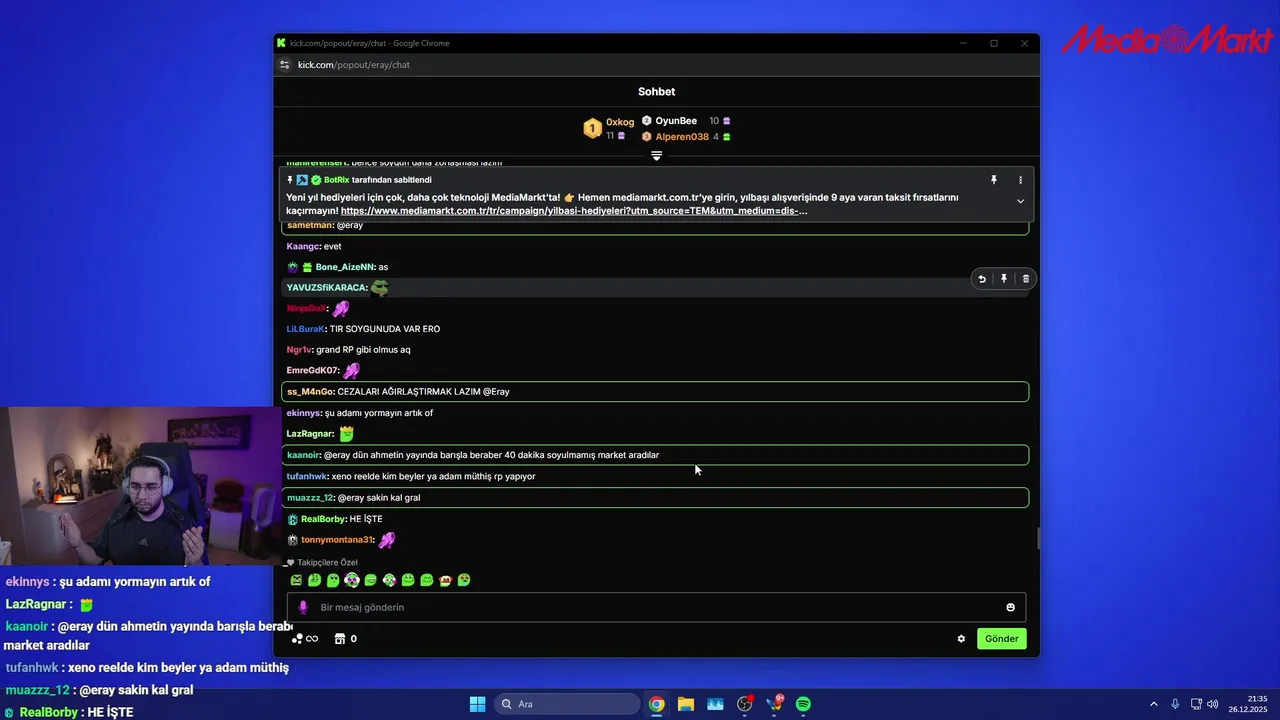The image size is (1280, 720).
Task: Insert the first emote in Takipçilere Özel row
Action: (x=296, y=580)
